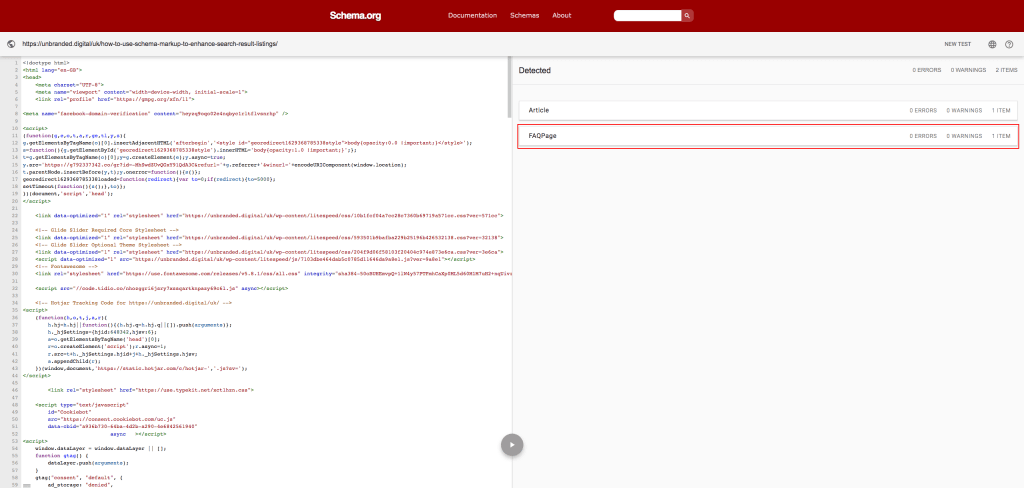This screenshot has height=488, width=1024.
Task: Focus the Schema.org search field
Action: 647,15
